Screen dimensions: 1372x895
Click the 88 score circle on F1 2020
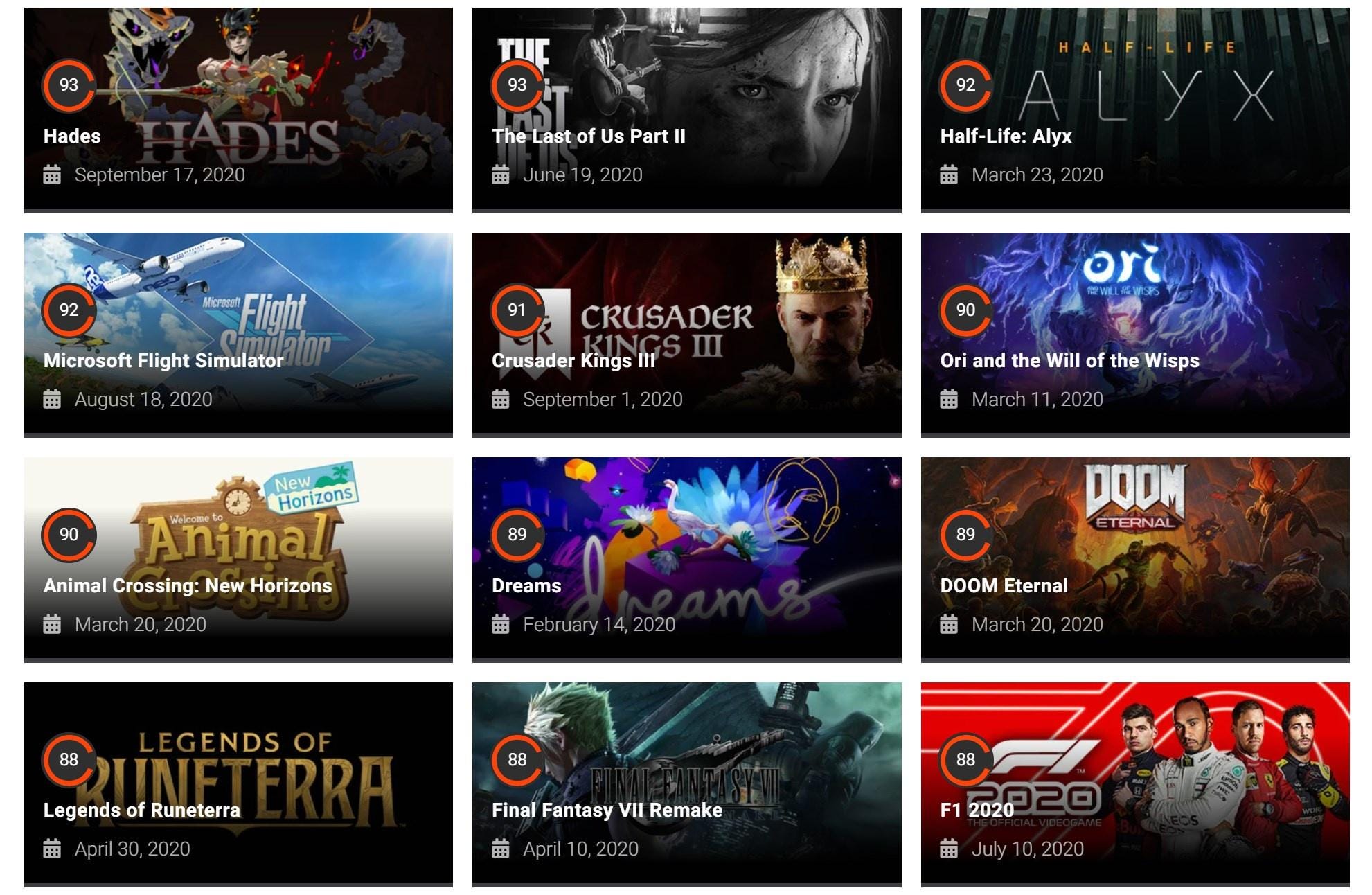965,759
